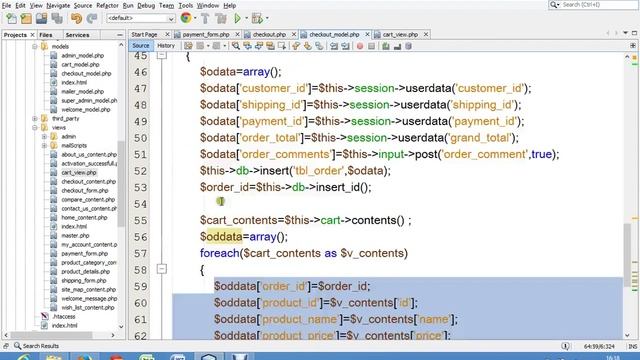Open the Debug menu
Viewport: 640px width, 360px height.
[146, 6]
